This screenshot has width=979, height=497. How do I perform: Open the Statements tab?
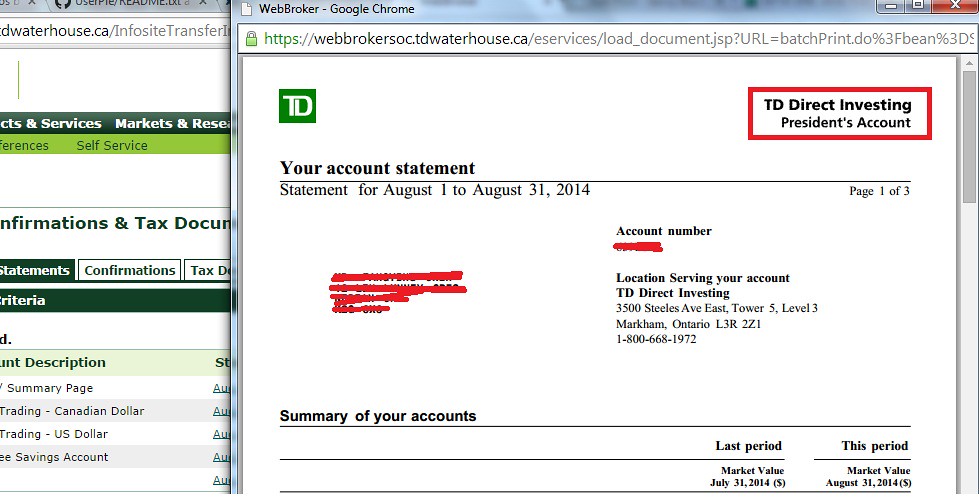tap(35, 270)
